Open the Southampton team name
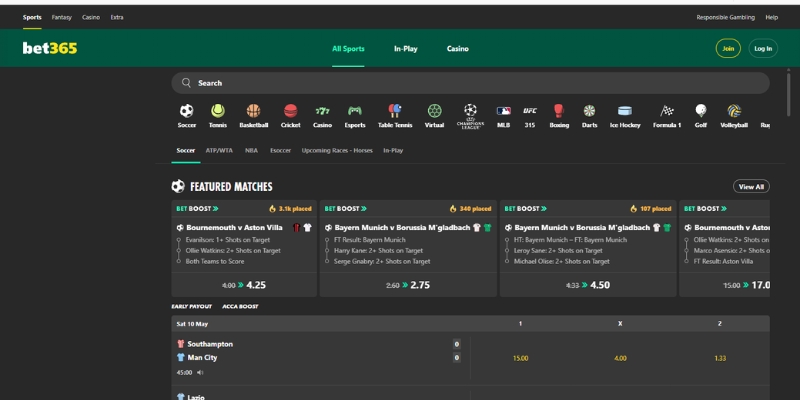Screen dimensions: 800x400 (210, 344)
